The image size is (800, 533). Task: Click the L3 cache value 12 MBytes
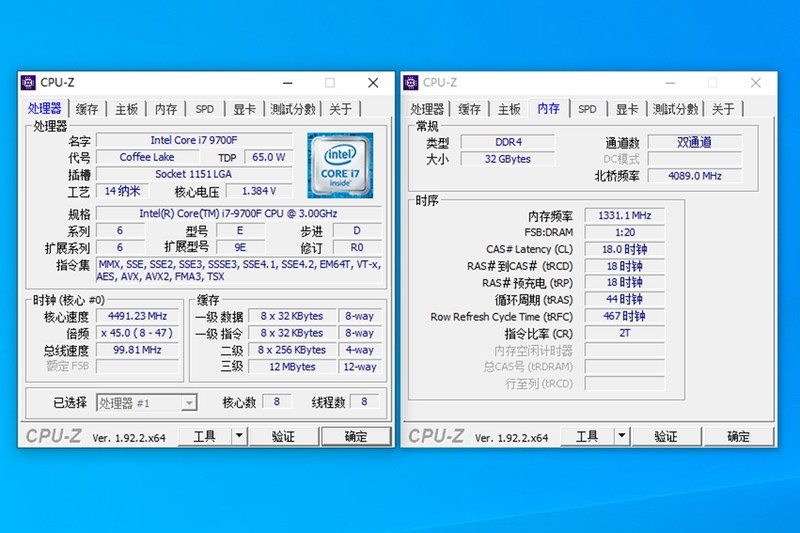(292, 367)
